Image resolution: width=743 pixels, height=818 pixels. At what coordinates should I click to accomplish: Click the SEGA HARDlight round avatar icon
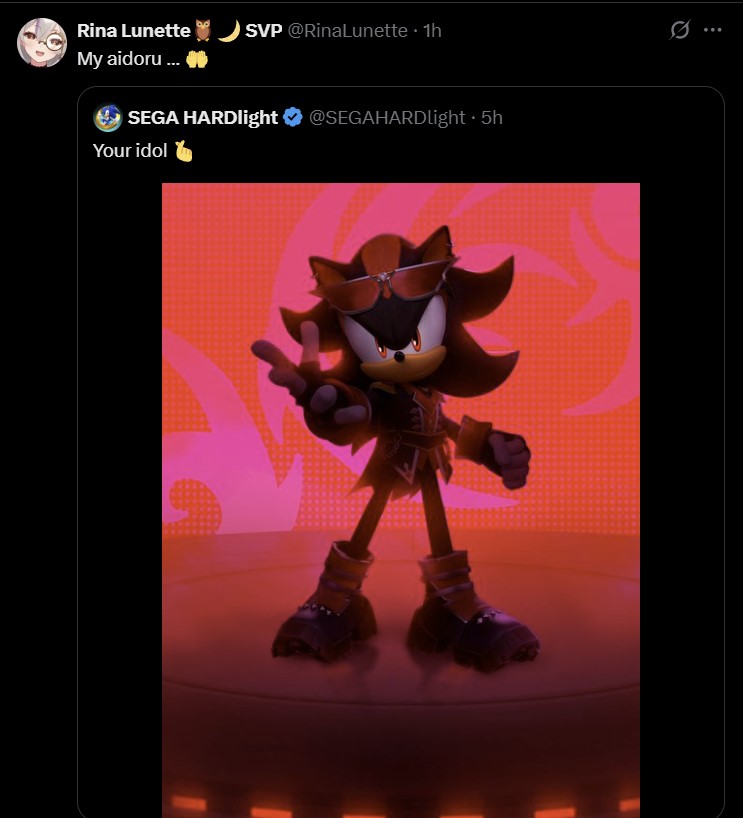(x=107, y=118)
